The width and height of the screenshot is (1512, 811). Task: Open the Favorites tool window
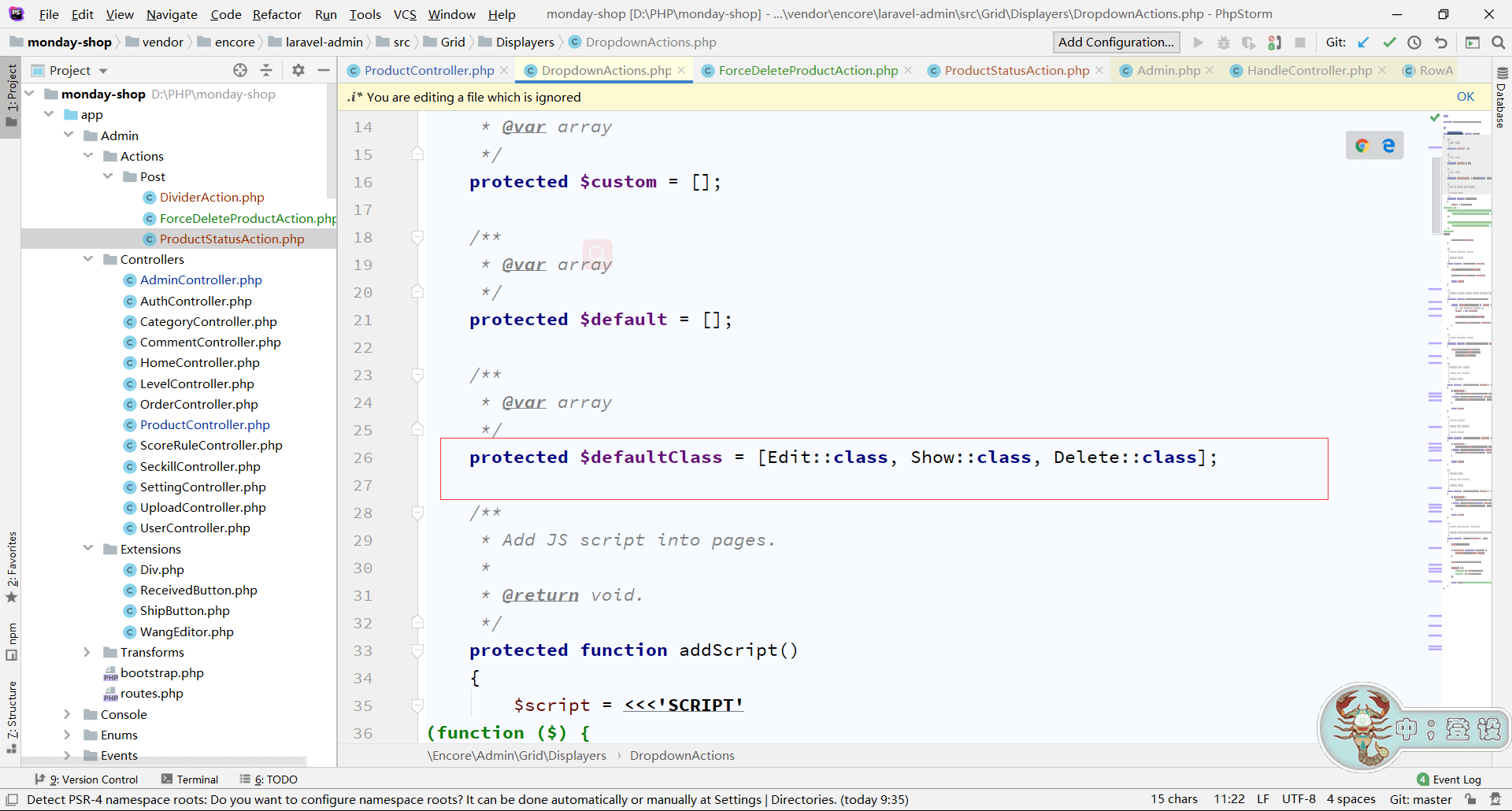pos(12,567)
